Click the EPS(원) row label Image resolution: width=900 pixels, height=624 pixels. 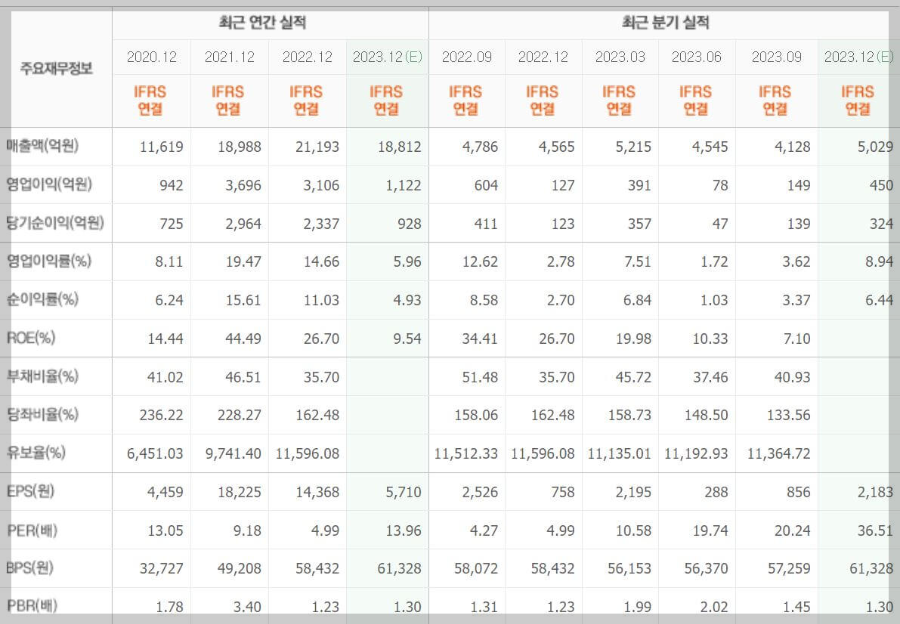(x=30, y=491)
